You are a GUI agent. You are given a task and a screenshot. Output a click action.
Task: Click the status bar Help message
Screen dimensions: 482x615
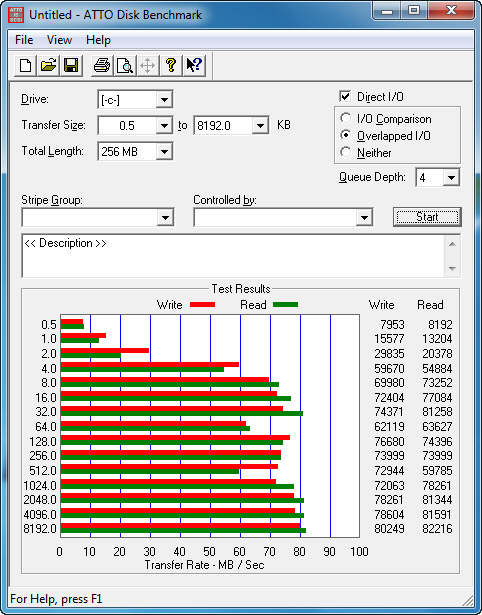click(56, 599)
